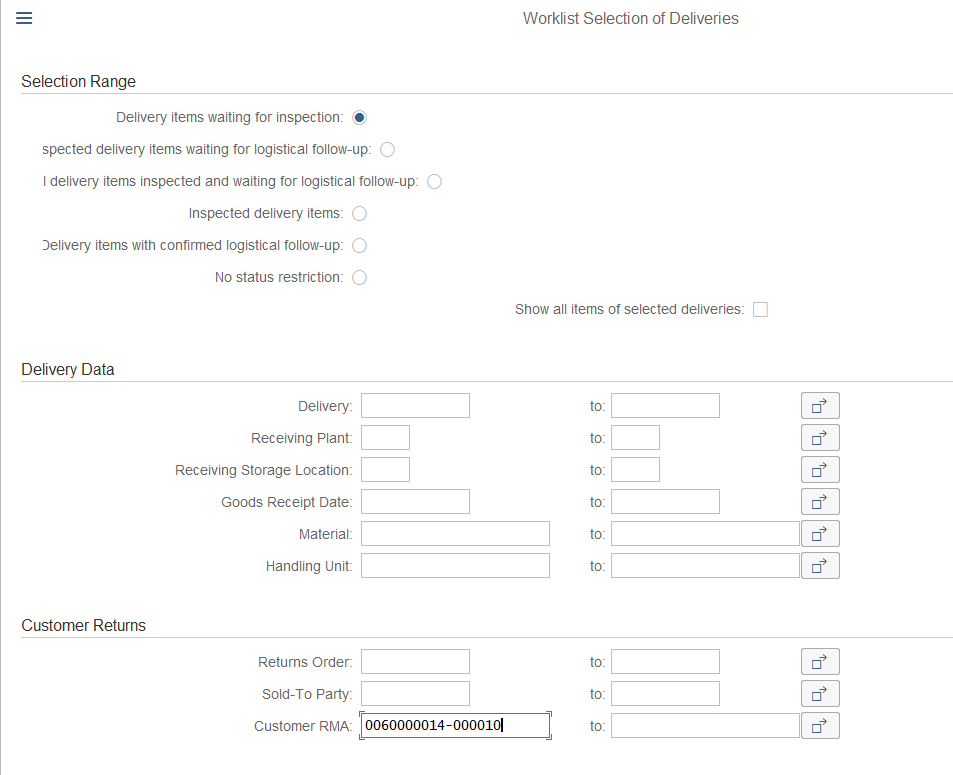The height and width of the screenshot is (775, 953).
Task: Click the Goods Receipt Date to field
Action: pos(666,501)
